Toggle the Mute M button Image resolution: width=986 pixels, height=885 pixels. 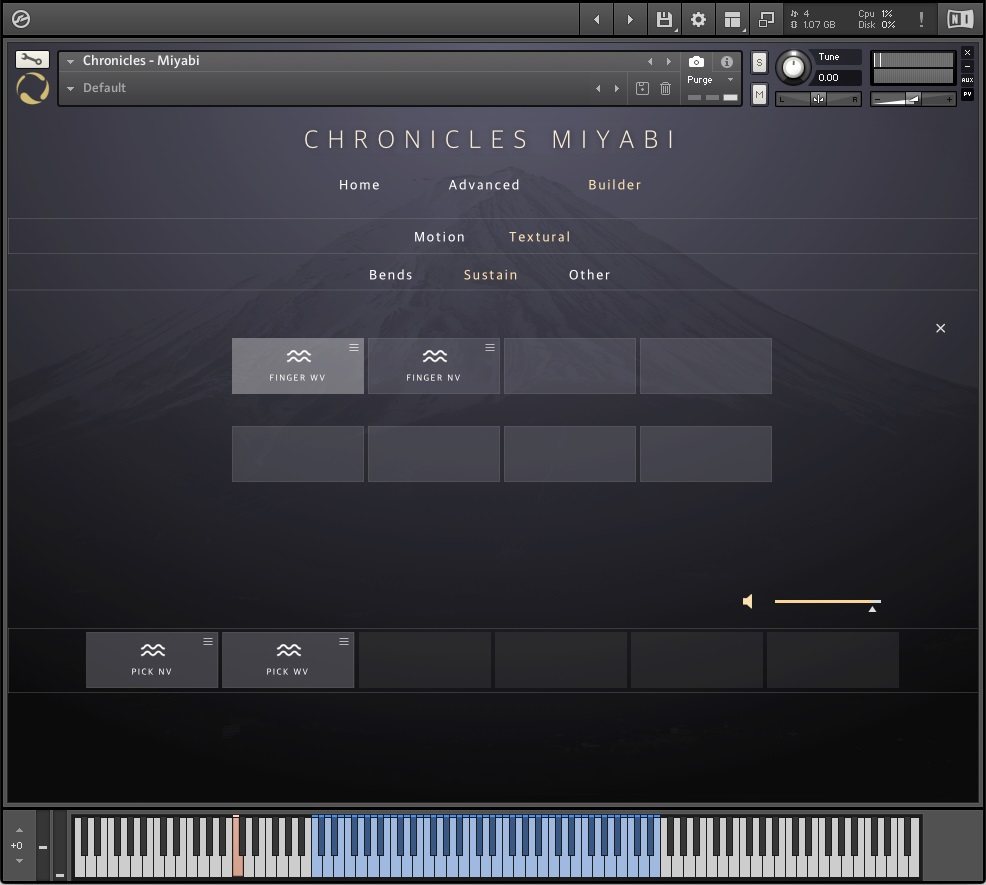(759, 94)
